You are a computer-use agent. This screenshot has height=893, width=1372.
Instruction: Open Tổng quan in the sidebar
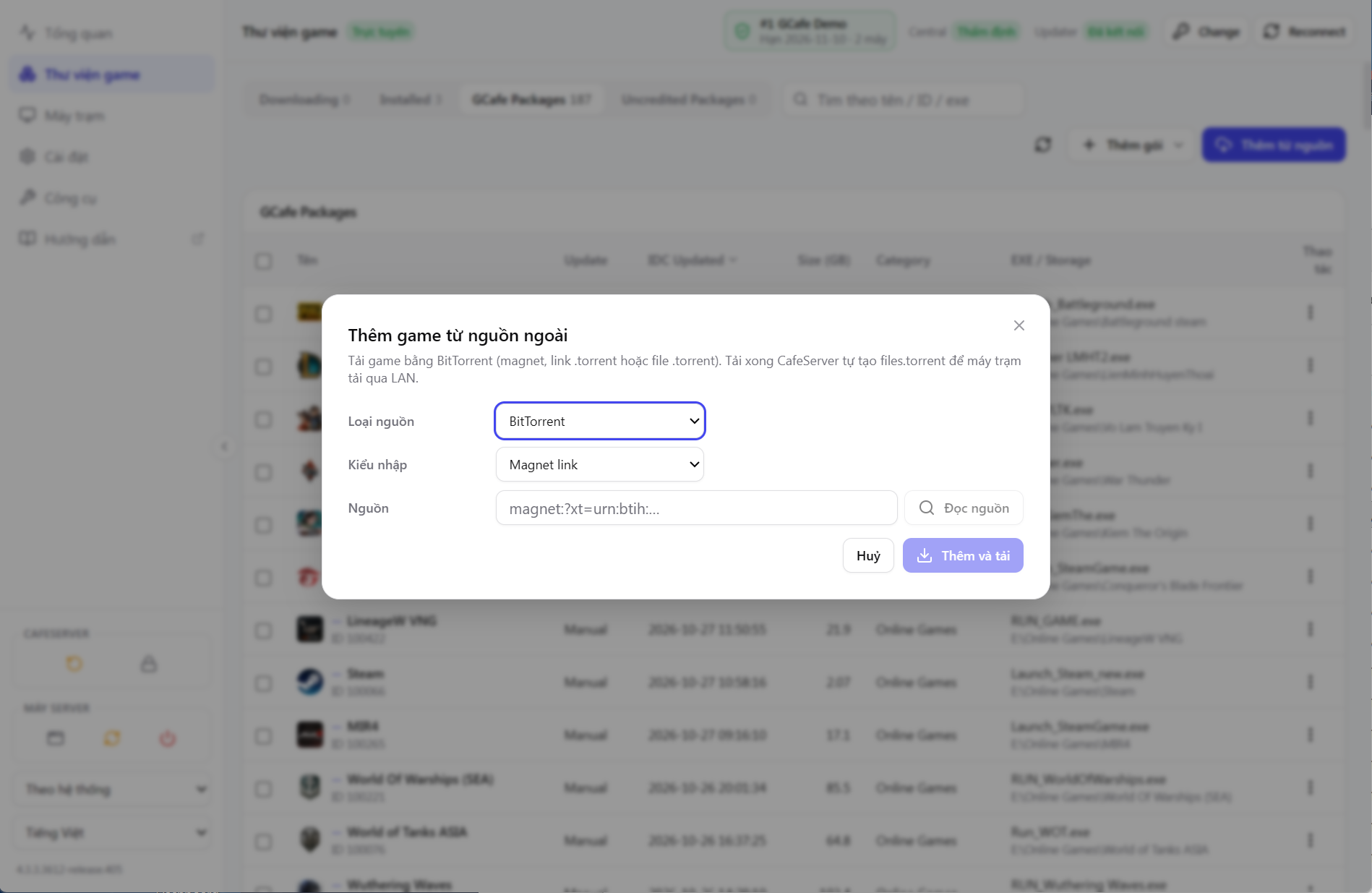pyautogui.click(x=113, y=33)
